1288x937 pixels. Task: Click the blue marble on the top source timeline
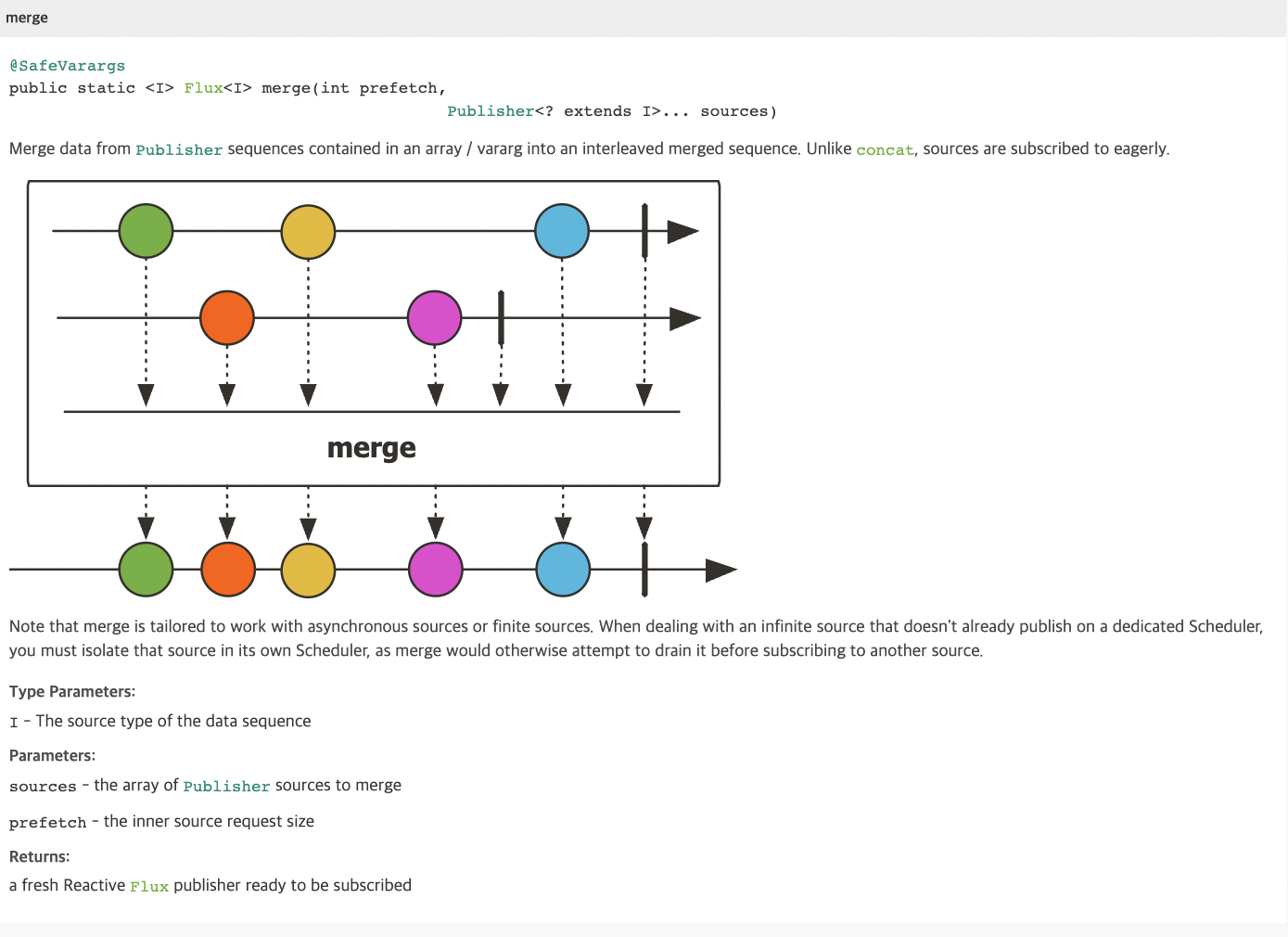pos(562,231)
